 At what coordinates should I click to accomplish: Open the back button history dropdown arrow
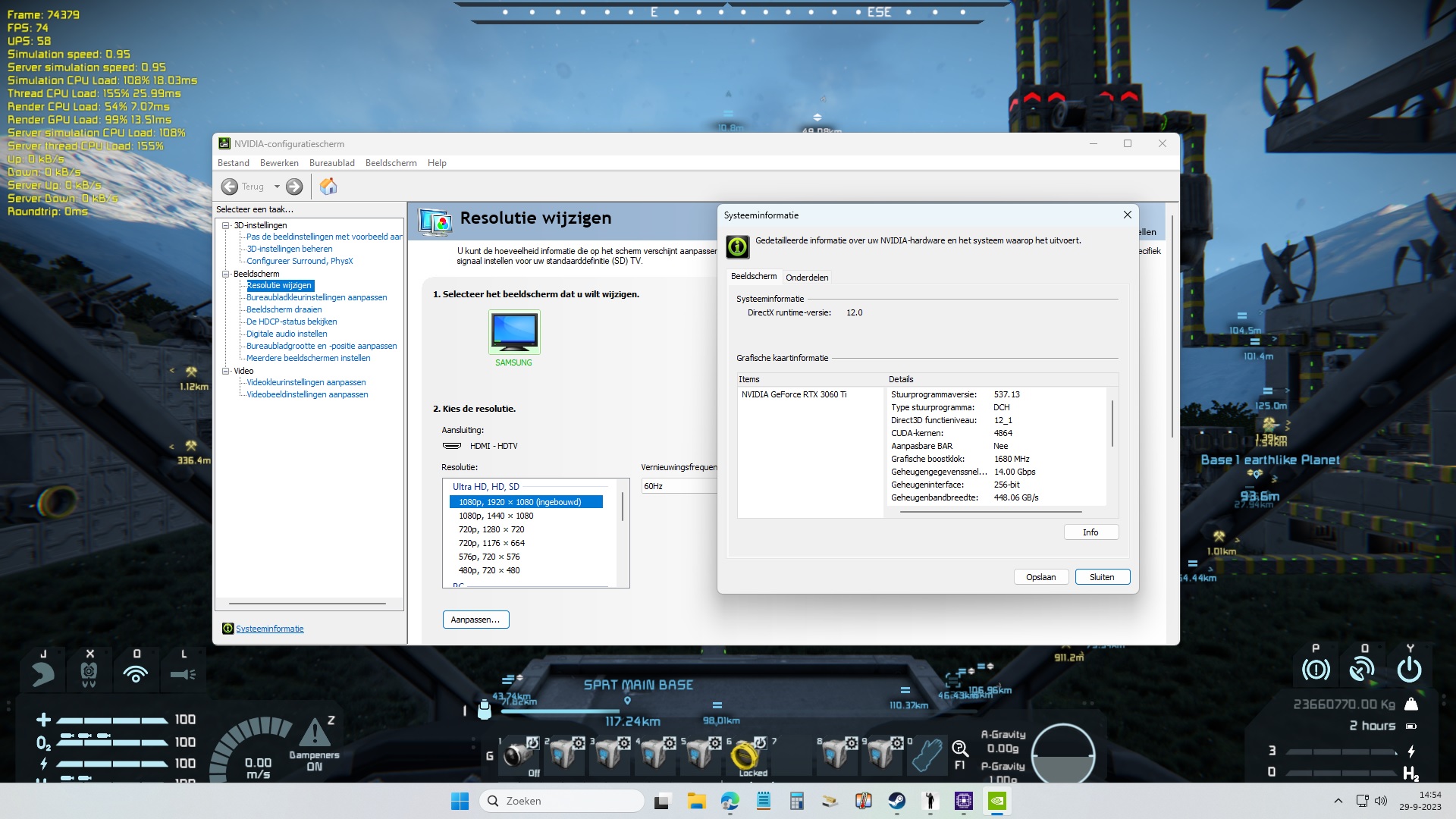coord(277,187)
